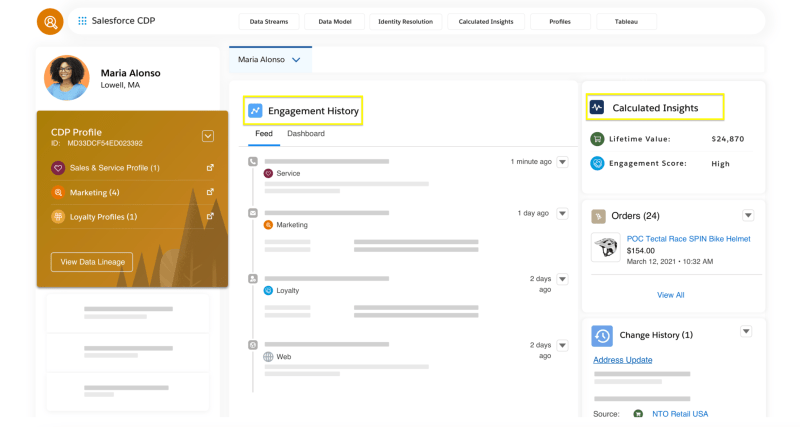
Task: Click the Loyalty Profiles icon
Action: pyautogui.click(x=58, y=217)
